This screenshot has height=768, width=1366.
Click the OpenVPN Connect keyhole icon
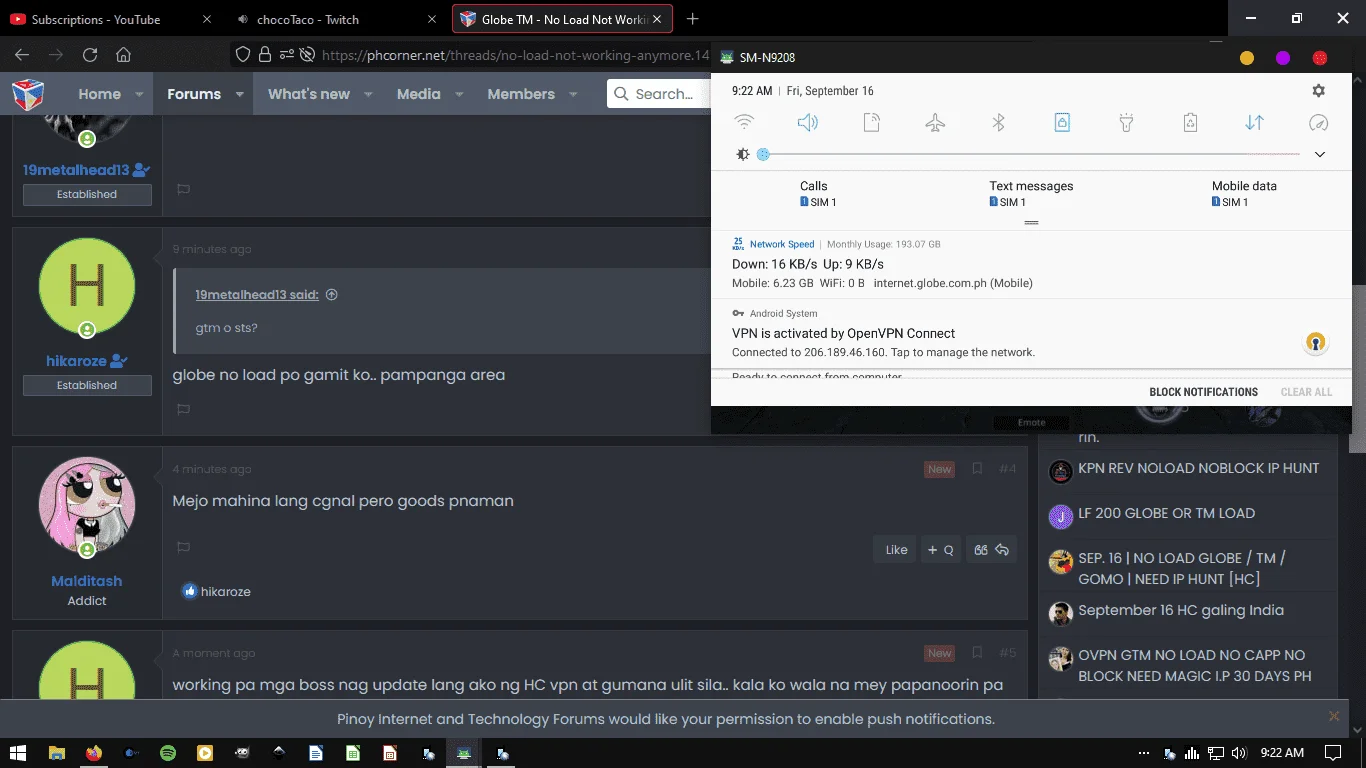click(x=1315, y=343)
